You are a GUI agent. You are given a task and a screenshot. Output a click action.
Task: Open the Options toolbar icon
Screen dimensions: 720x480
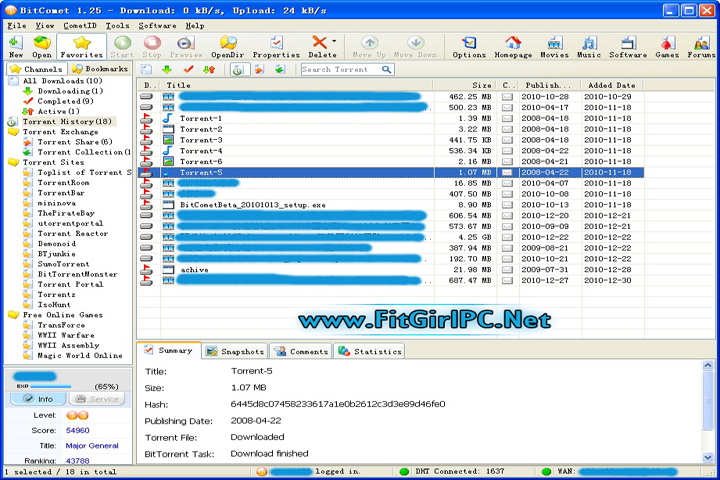click(x=469, y=46)
